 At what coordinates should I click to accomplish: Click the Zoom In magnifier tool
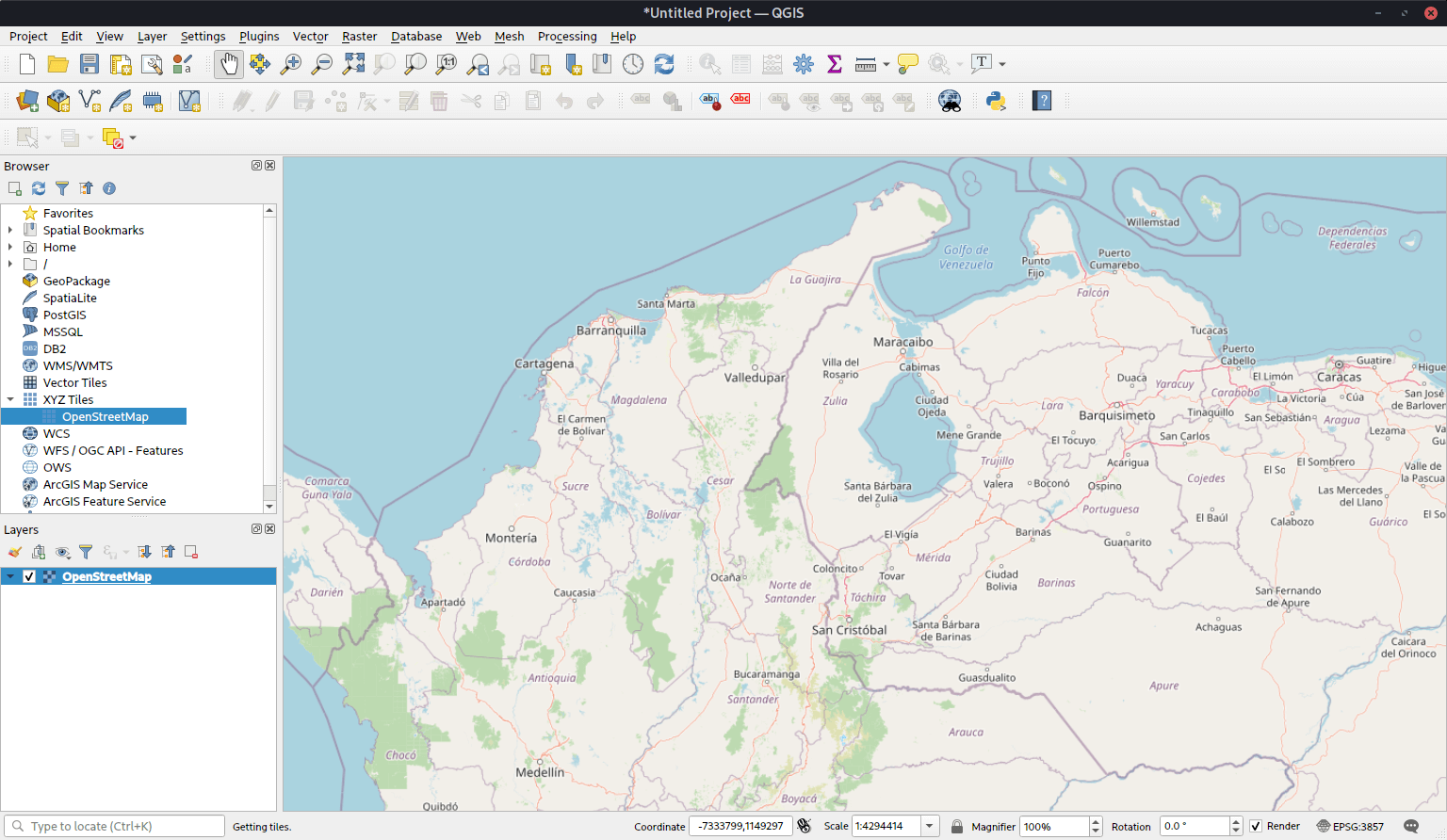[x=291, y=64]
